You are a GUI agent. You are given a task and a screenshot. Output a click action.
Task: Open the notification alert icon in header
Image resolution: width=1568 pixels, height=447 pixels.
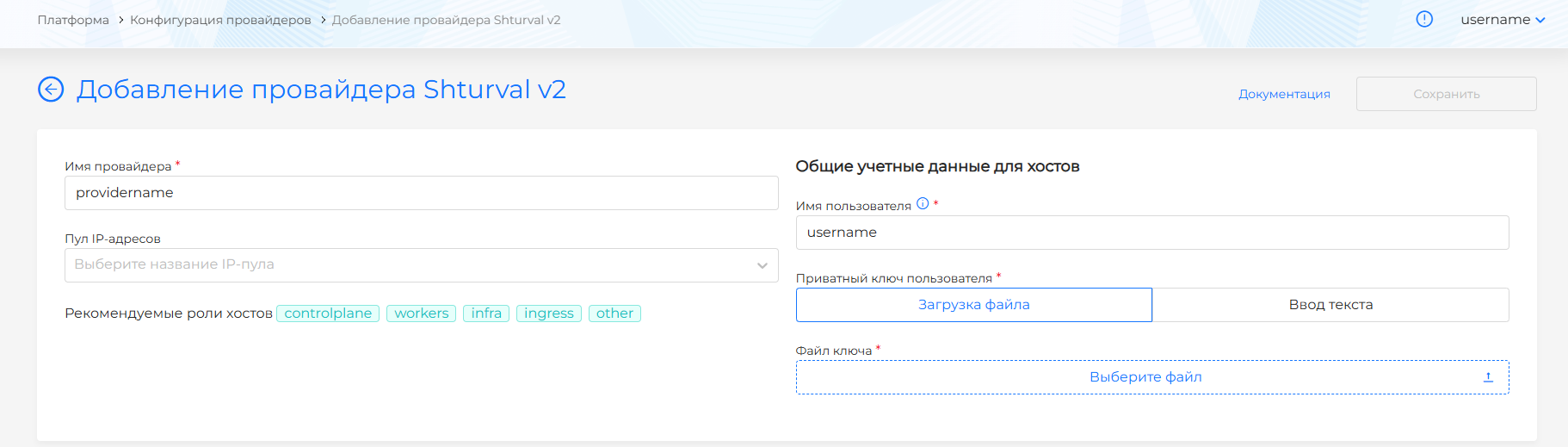click(1424, 20)
